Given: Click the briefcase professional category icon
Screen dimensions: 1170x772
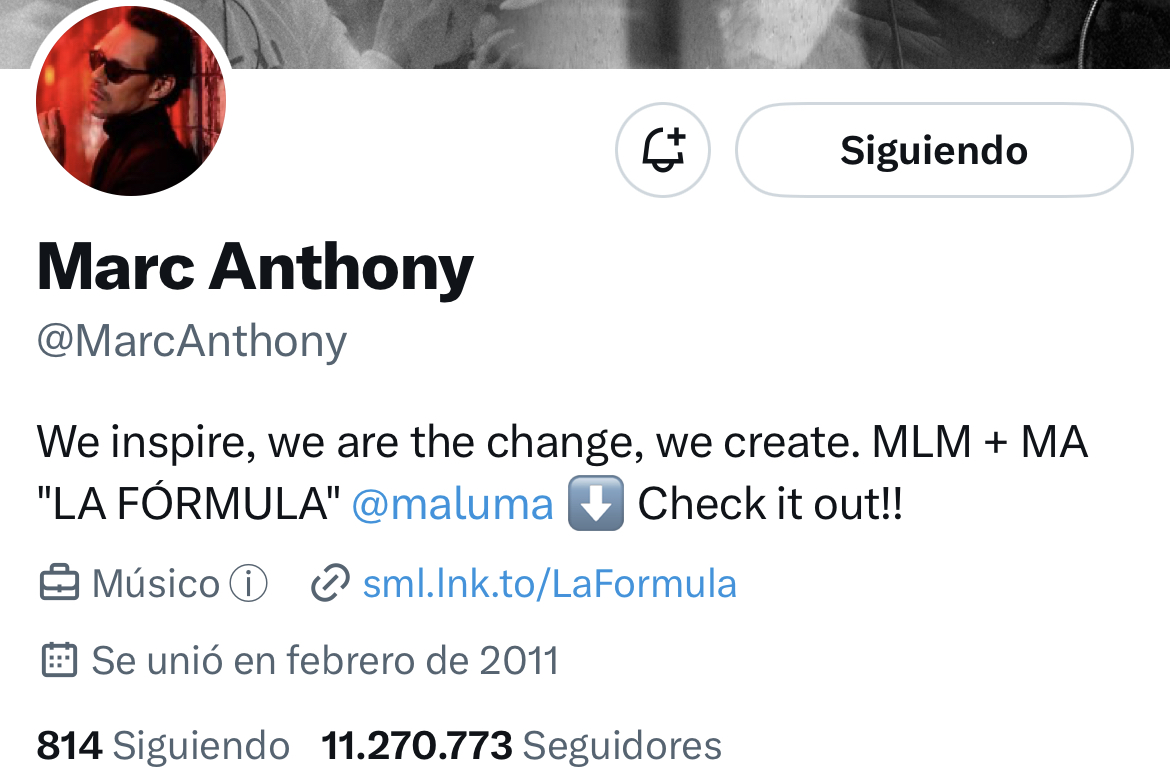Looking at the screenshot, I should point(59,583).
